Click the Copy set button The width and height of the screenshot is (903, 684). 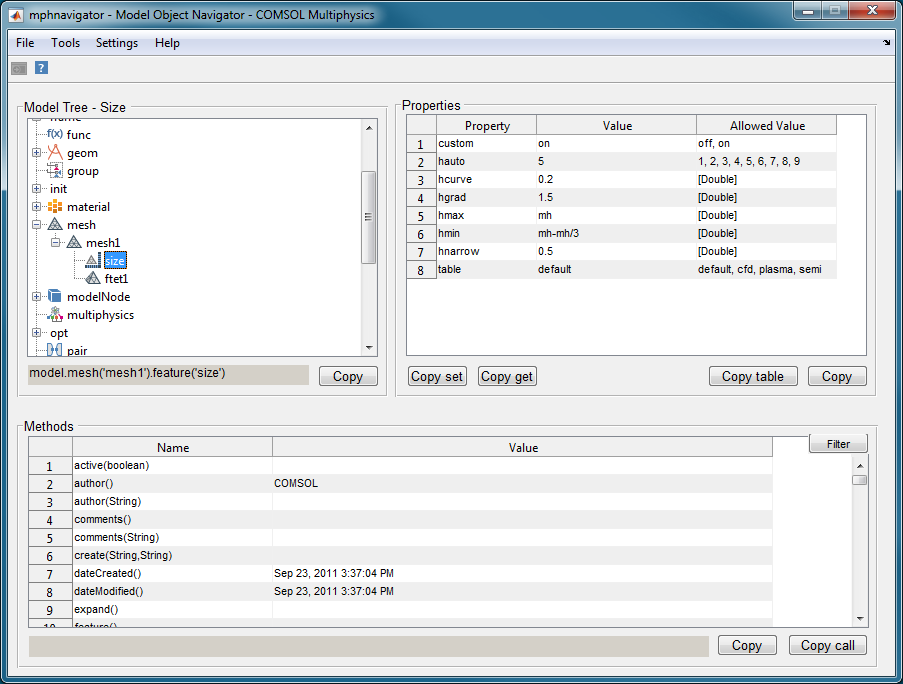tap(437, 376)
